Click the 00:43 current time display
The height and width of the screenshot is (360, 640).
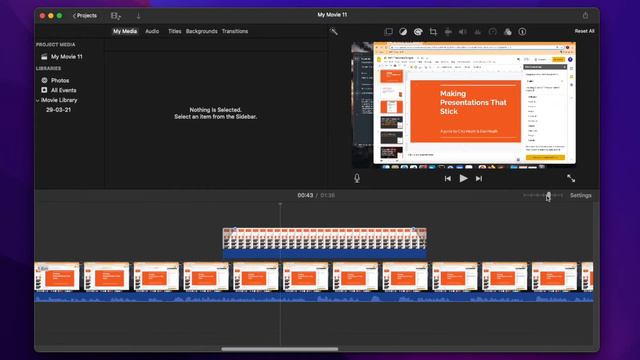pyautogui.click(x=305, y=196)
